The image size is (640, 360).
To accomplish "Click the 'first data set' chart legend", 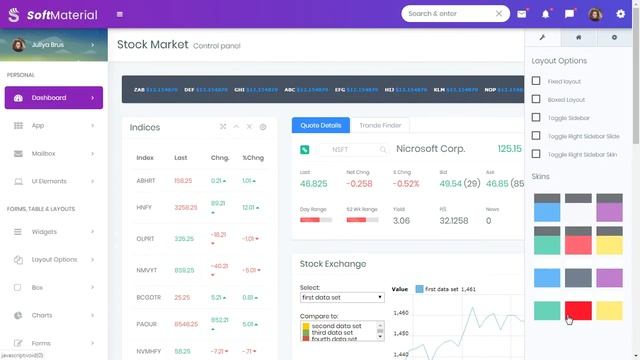I will point(445,289).
